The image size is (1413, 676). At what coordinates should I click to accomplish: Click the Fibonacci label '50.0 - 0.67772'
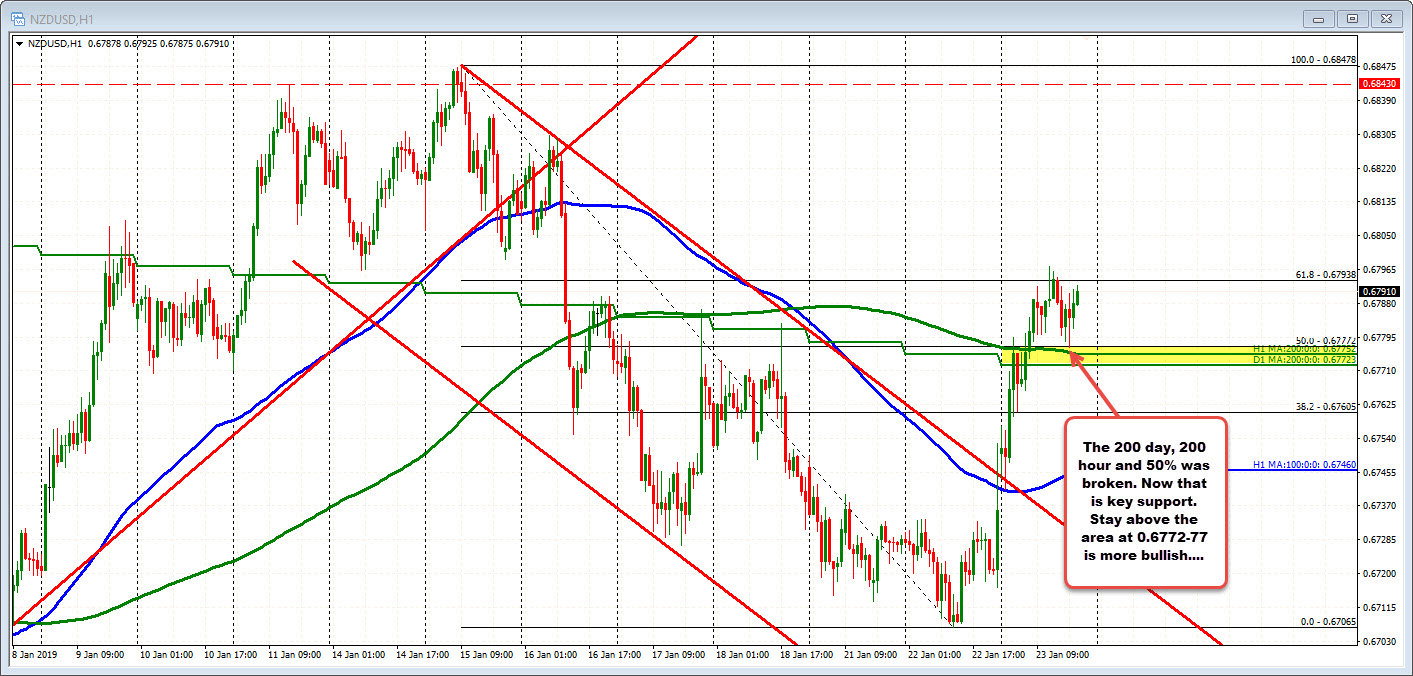point(1324,340)
